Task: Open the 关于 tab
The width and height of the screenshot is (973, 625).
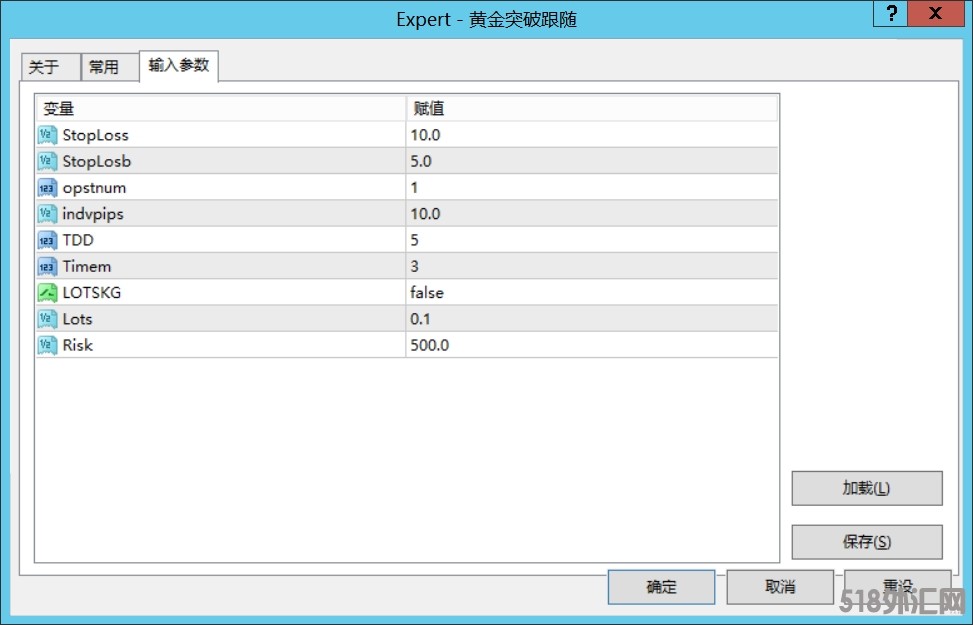Action: (50, 67)
